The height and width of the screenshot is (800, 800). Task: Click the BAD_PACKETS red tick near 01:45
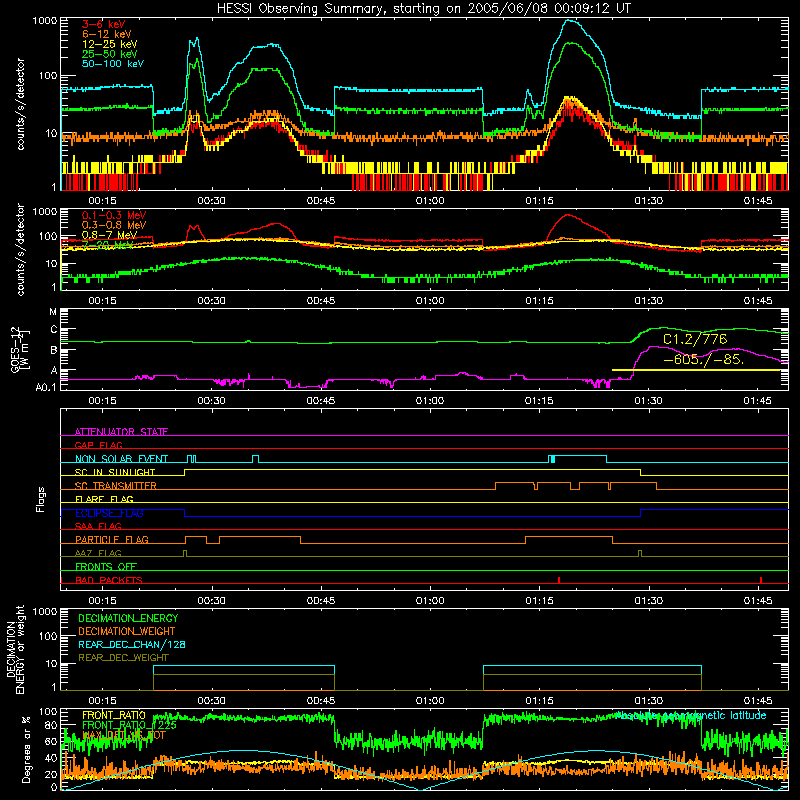coord(761,580)
